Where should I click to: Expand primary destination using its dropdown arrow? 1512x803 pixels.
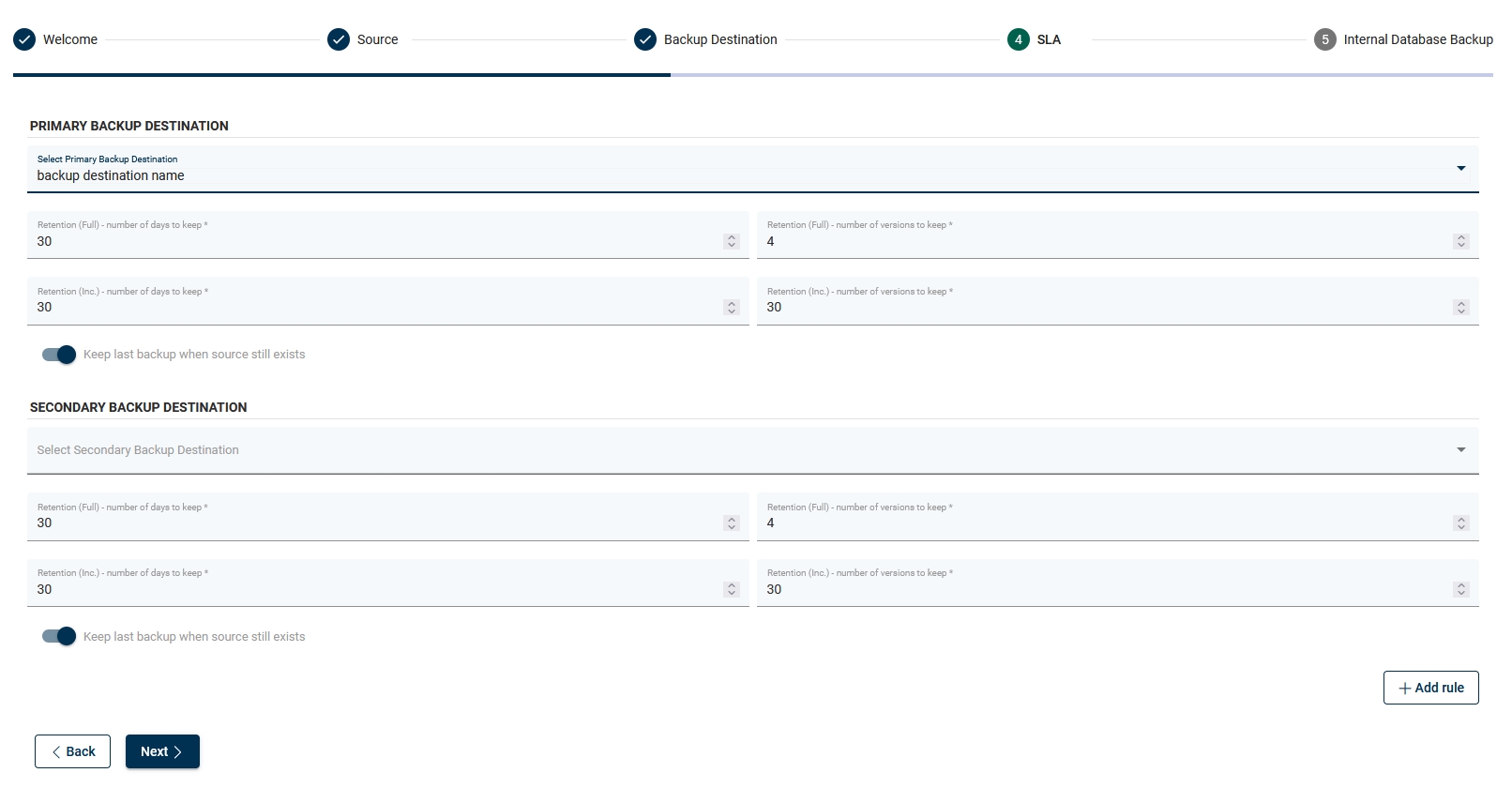point(1460,169)
